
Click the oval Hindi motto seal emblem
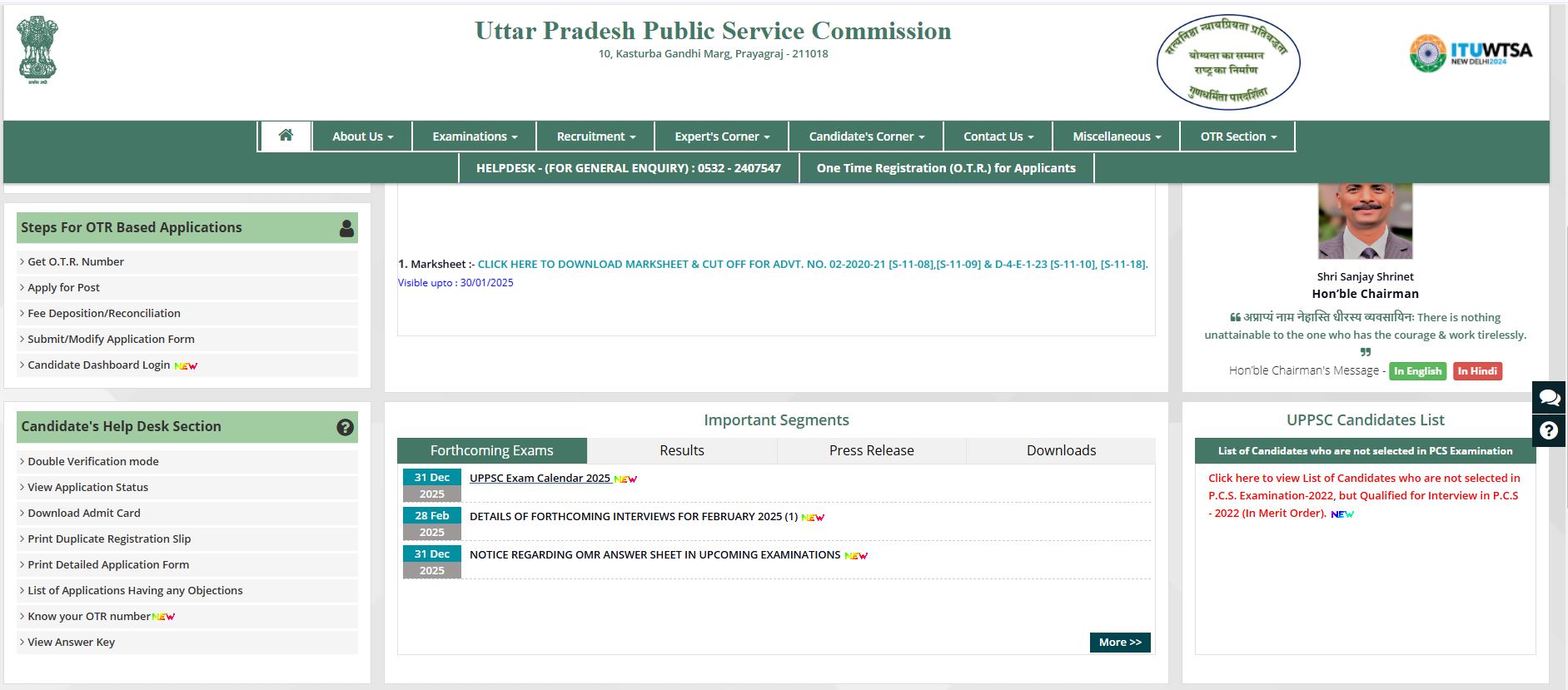click(1228, 62)
